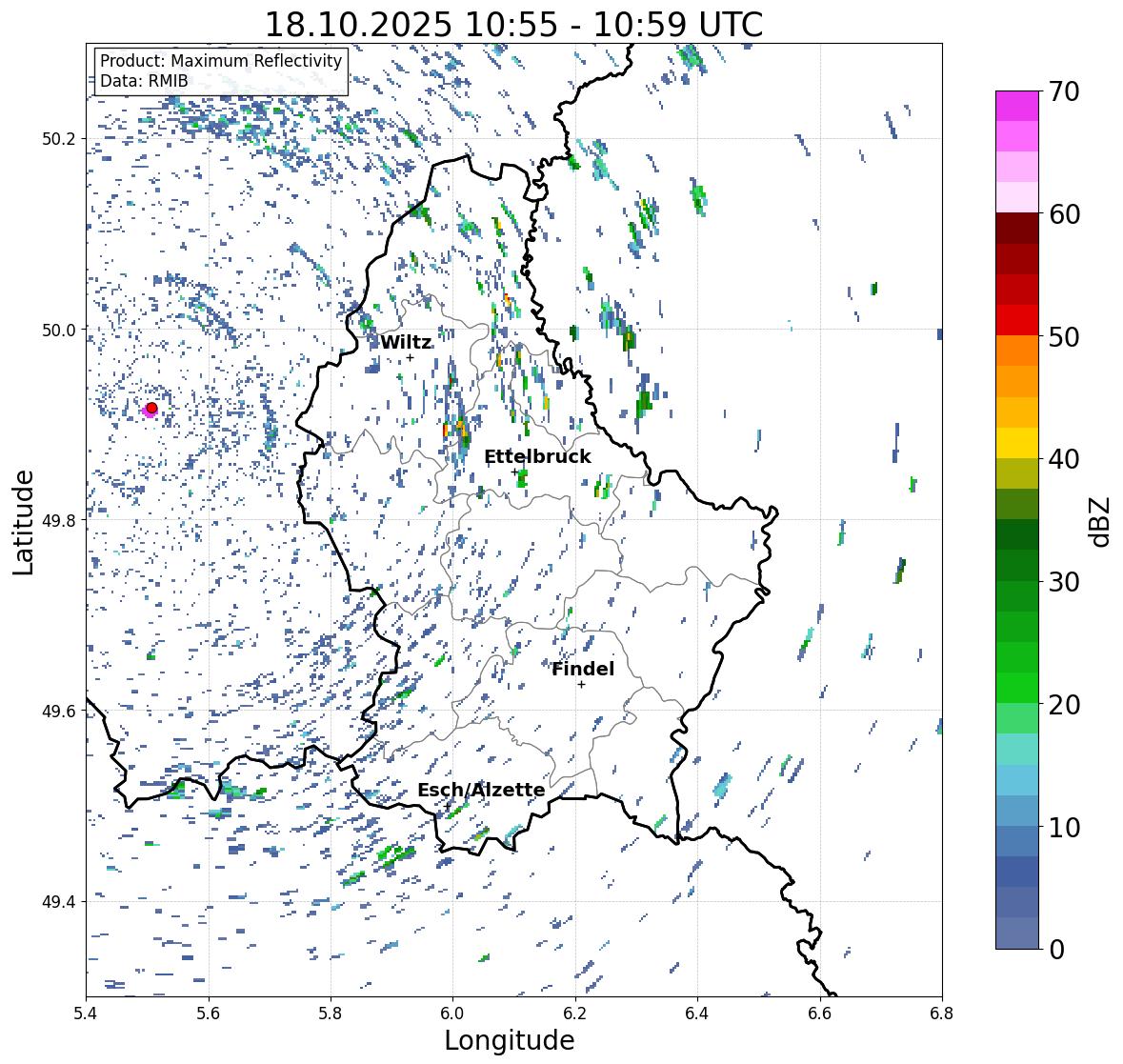The width and height of the screenshot is (1123, 1064).
Task: Click the longitude tick 6.8
Action: coord(942,1014)
